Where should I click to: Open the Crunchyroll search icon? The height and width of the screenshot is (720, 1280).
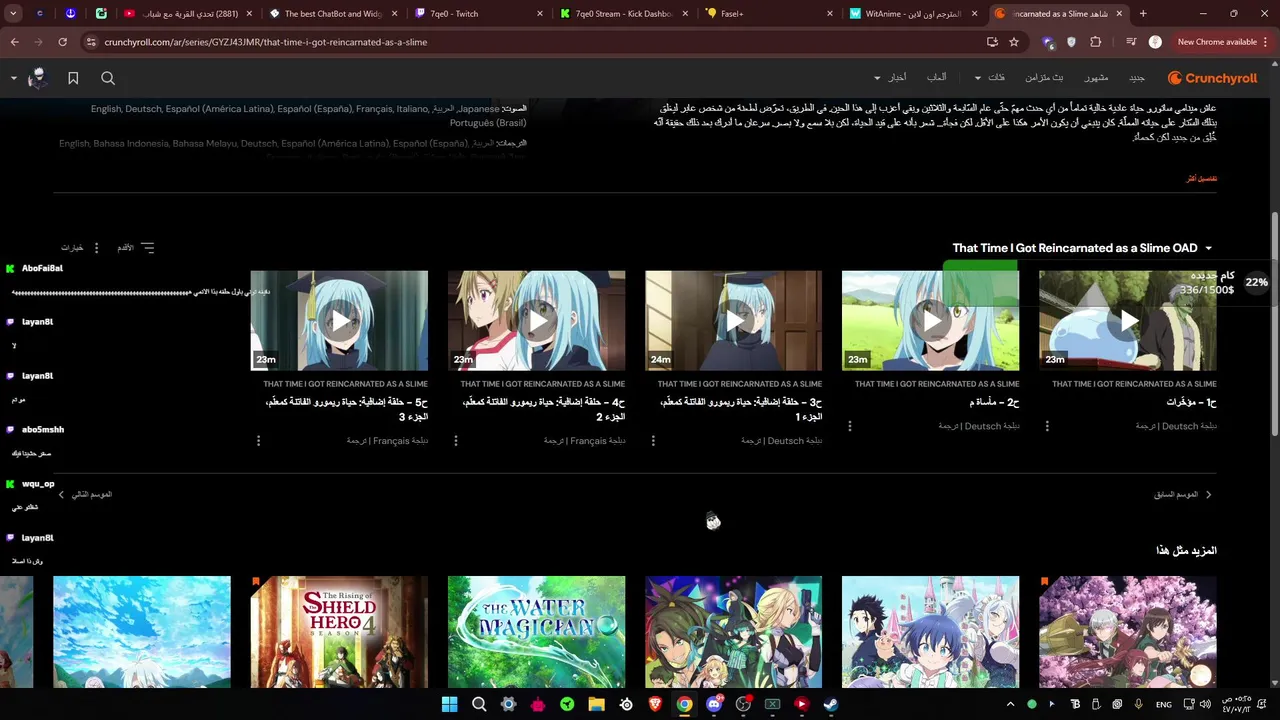click(x=108, y=78)
